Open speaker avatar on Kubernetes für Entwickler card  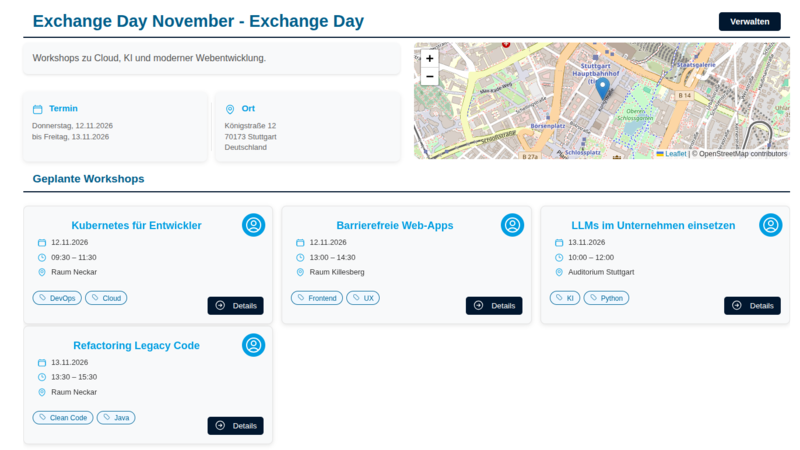click(x=254, y=225)
